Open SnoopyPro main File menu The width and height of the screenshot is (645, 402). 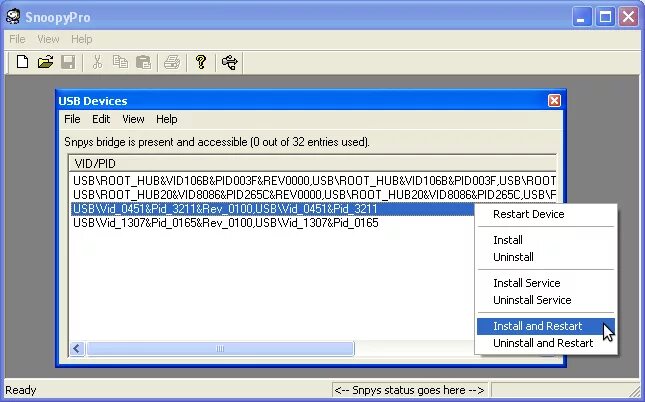[17, 39]
